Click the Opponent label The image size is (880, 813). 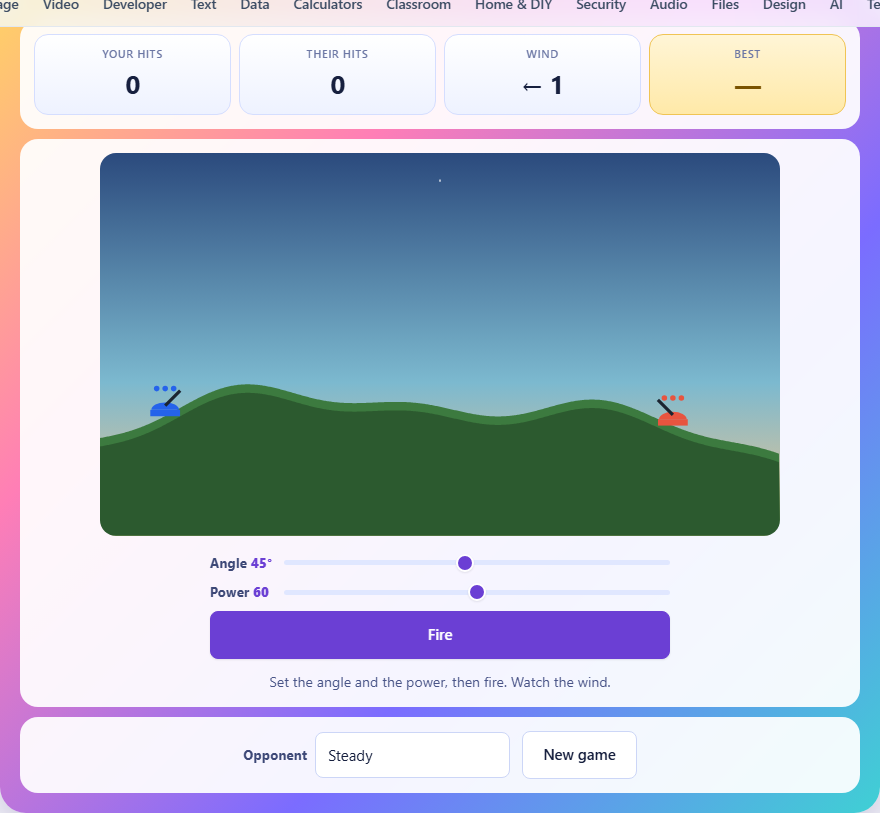tap(275, 756)
